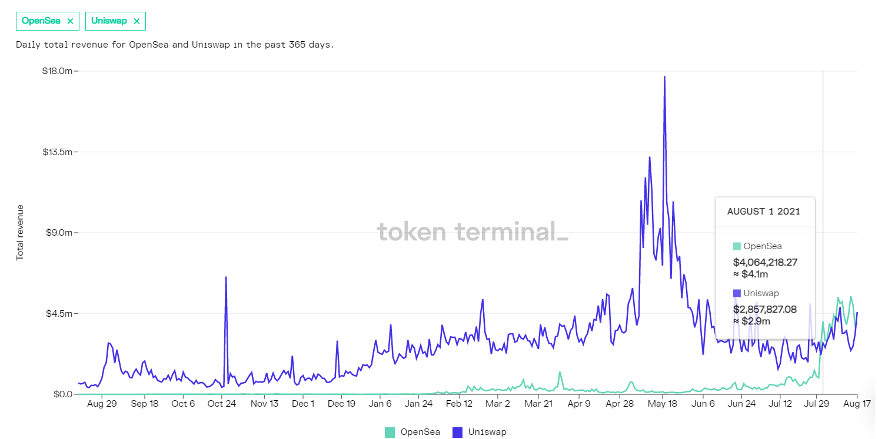This screenshot has height=439, width=877.
Task: Toggle OpenSea series via legend green swatch
Action: 390,432
